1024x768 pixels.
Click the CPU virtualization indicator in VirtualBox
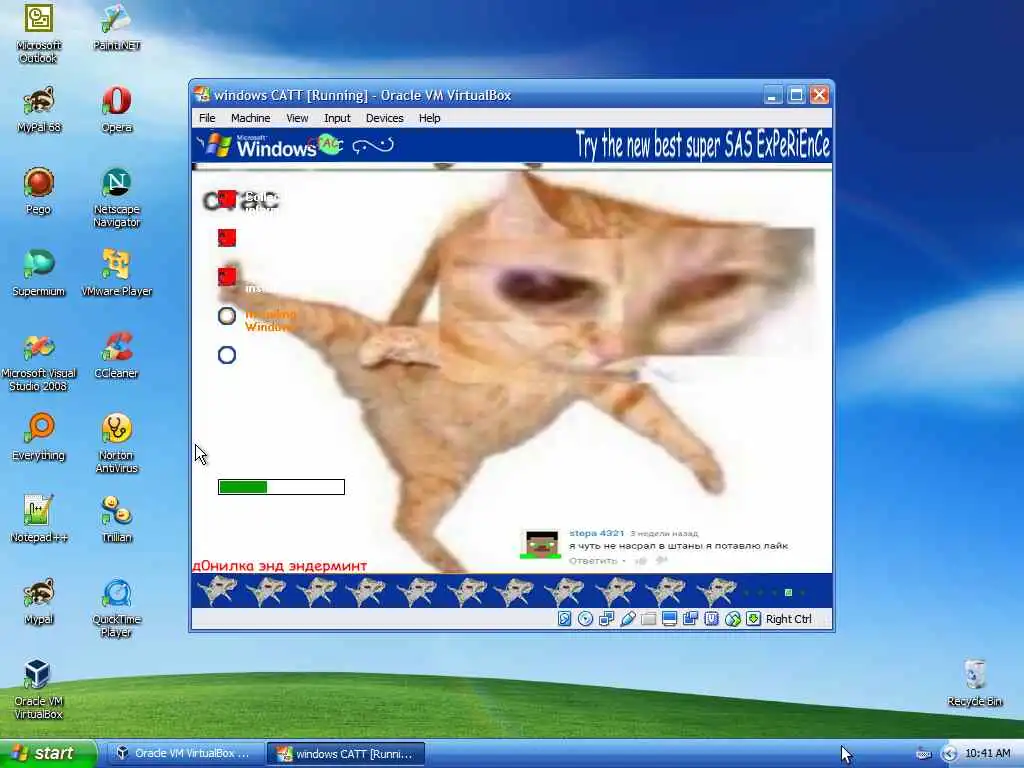(712, 618)
